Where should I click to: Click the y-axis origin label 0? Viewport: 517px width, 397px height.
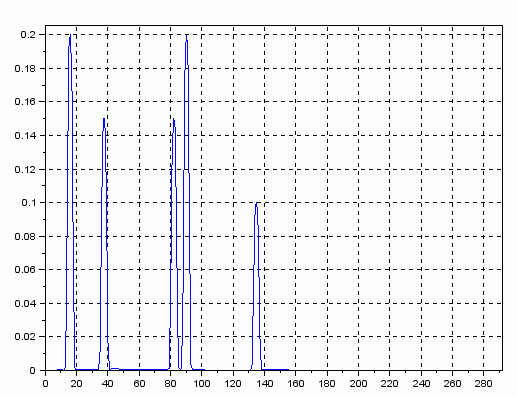coord(32,370)
